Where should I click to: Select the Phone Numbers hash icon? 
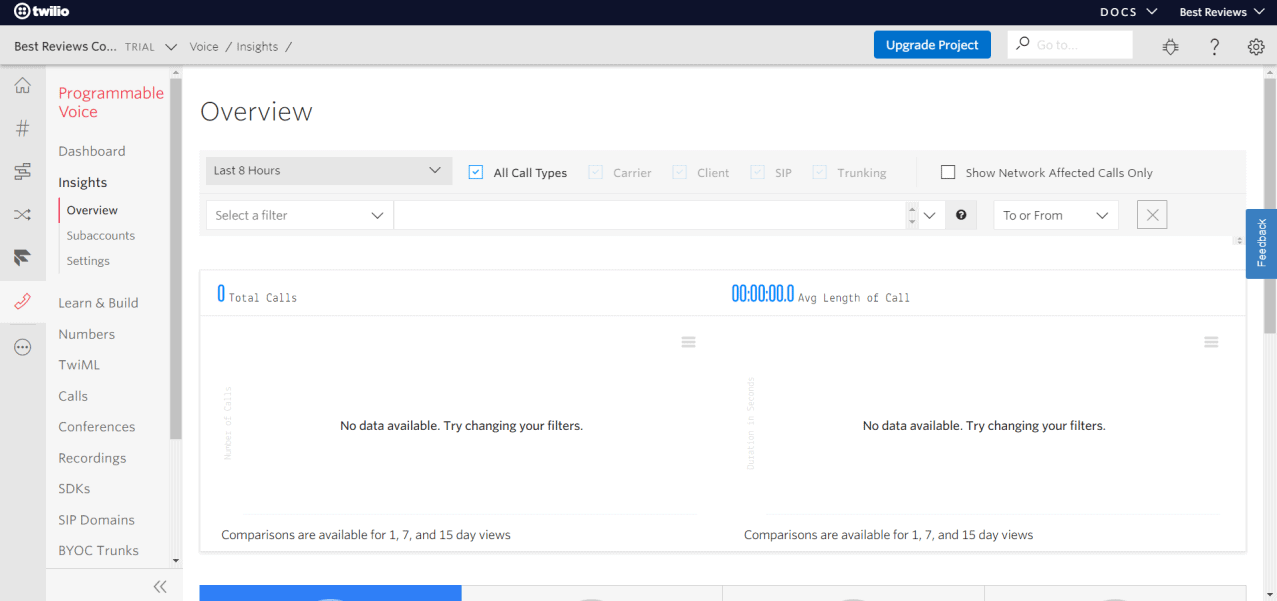pos(22,128)
